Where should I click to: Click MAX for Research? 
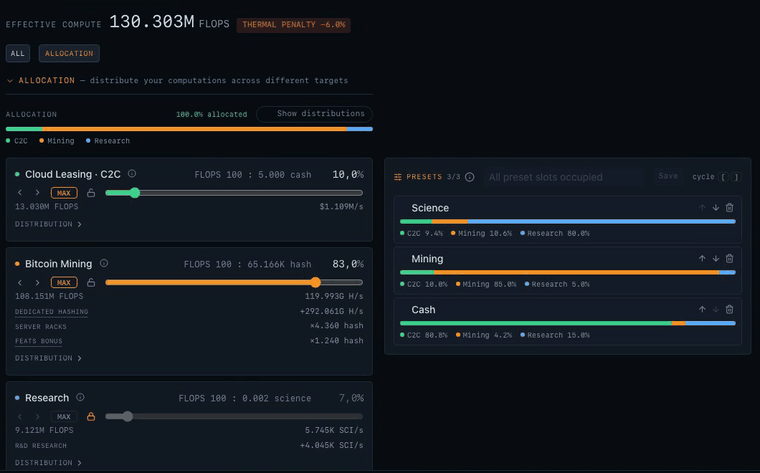(64, 416)
